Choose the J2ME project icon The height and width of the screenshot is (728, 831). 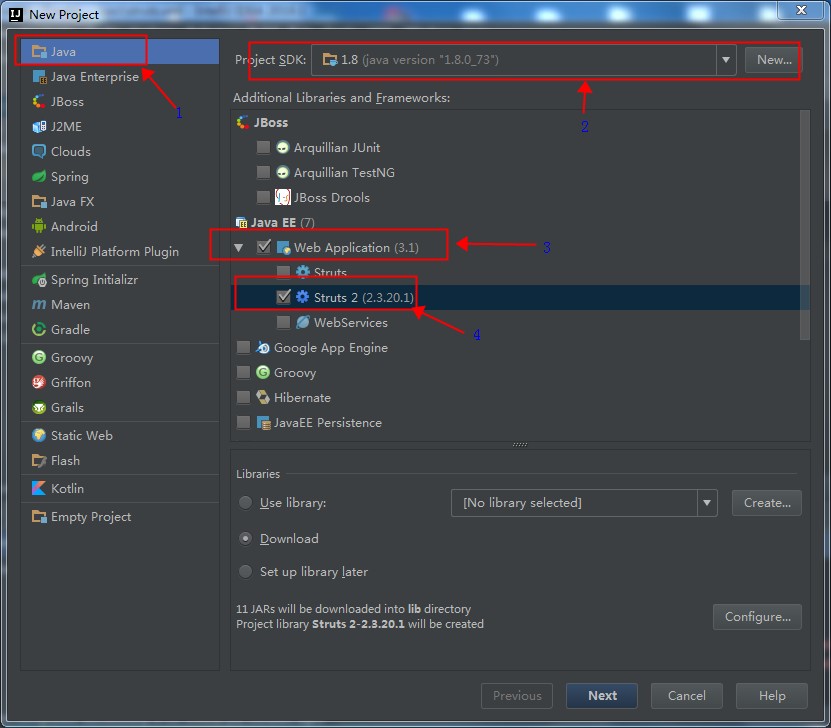coord(39,127)
